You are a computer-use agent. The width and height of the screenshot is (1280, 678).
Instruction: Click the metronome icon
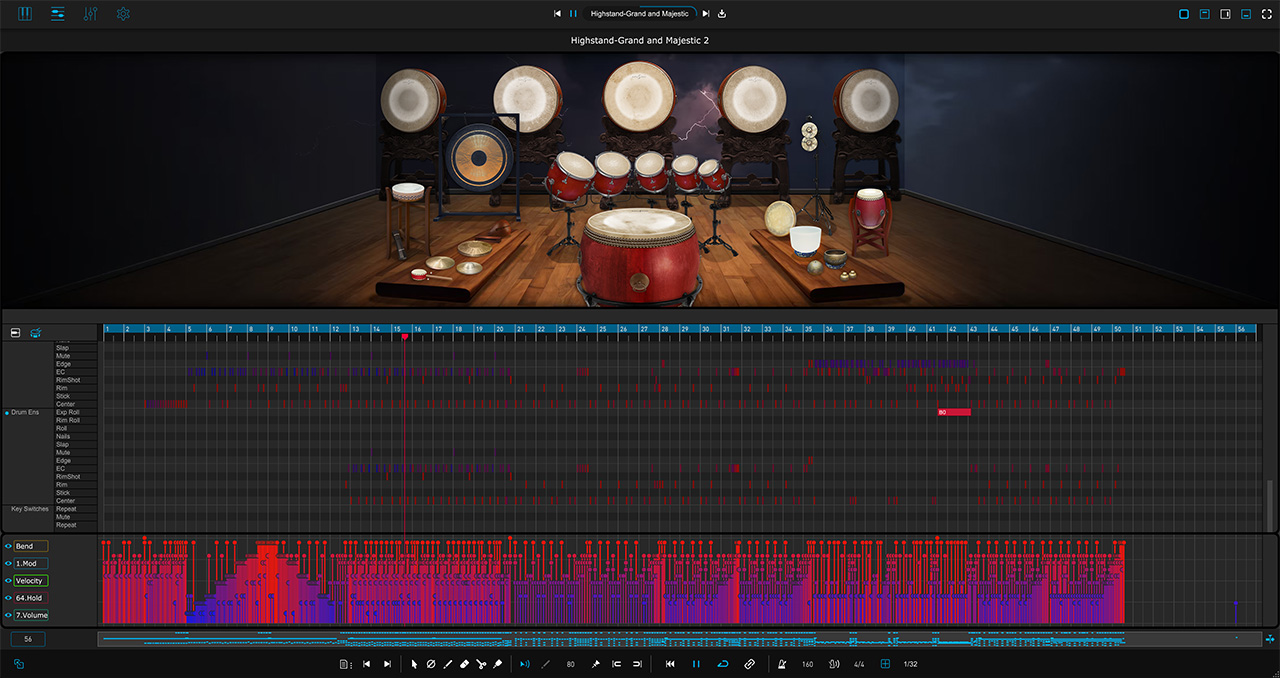tap(782, 664)
